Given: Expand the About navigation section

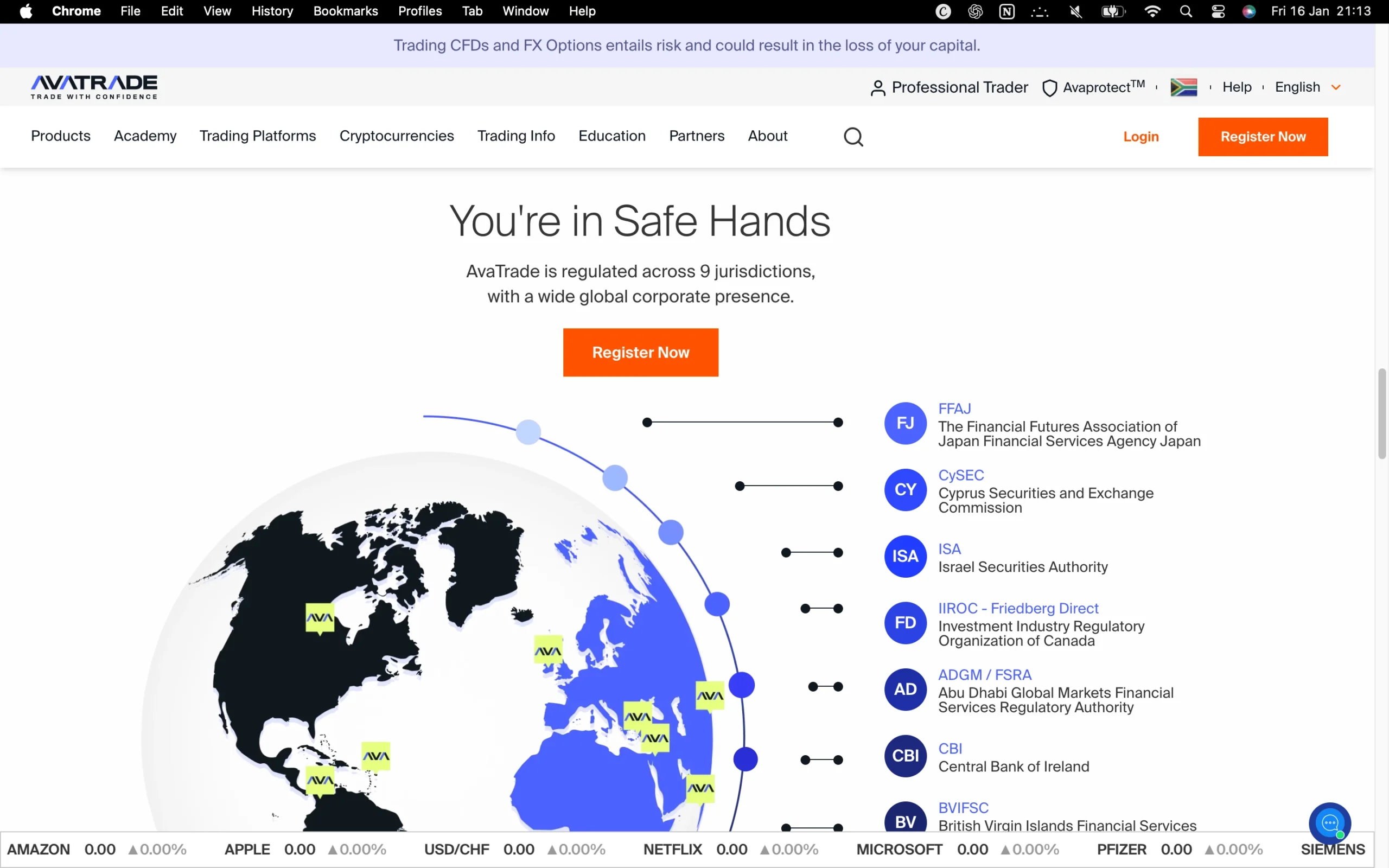Looking at the screenshot, I should pyautogui.click(x=768, y=136).
